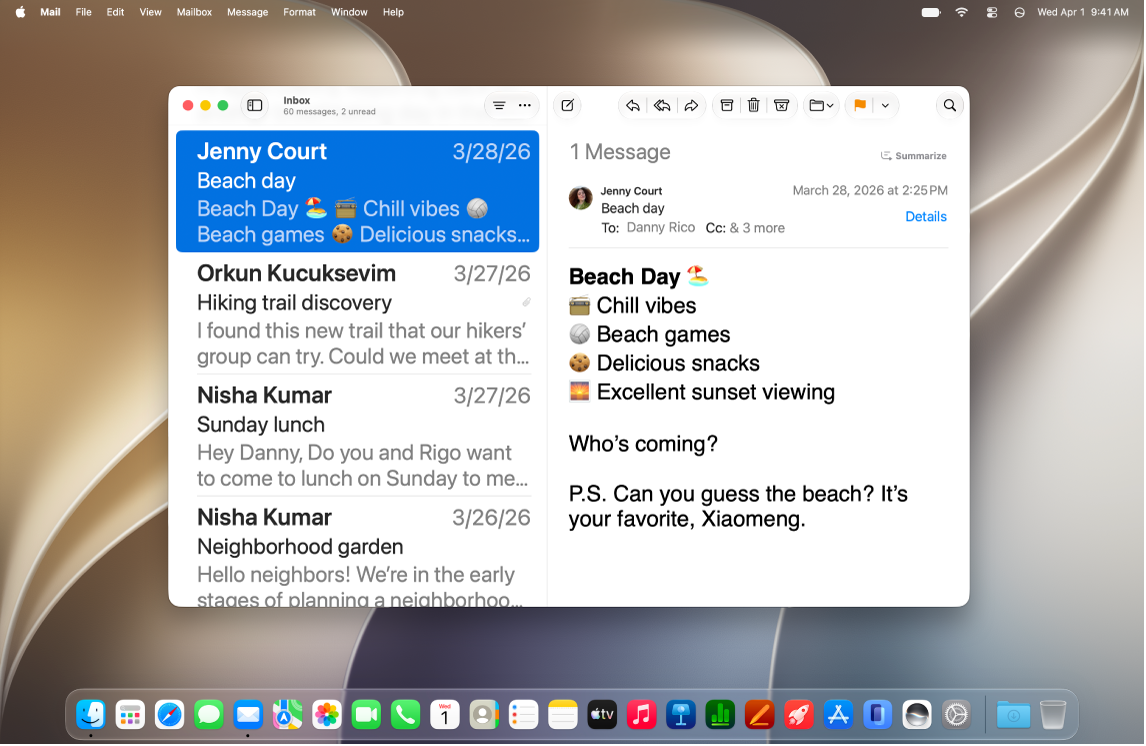This screenshot has width=1146, height=746.
Task: Reply all to the message
Action: [x=662, y=106]
